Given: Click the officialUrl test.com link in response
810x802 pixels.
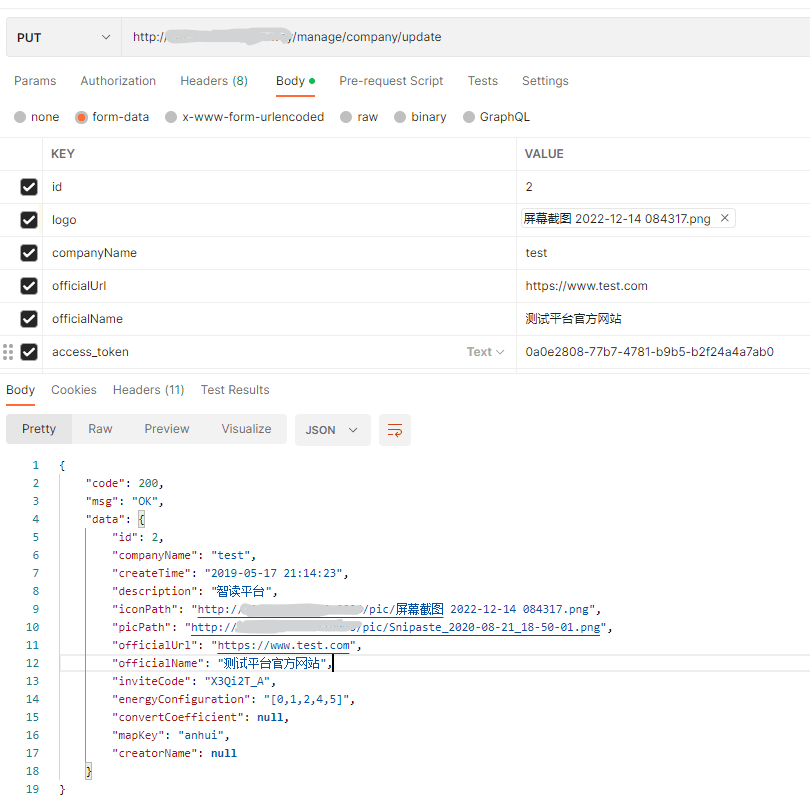Looking at the screenshot, I should [284, 645].
